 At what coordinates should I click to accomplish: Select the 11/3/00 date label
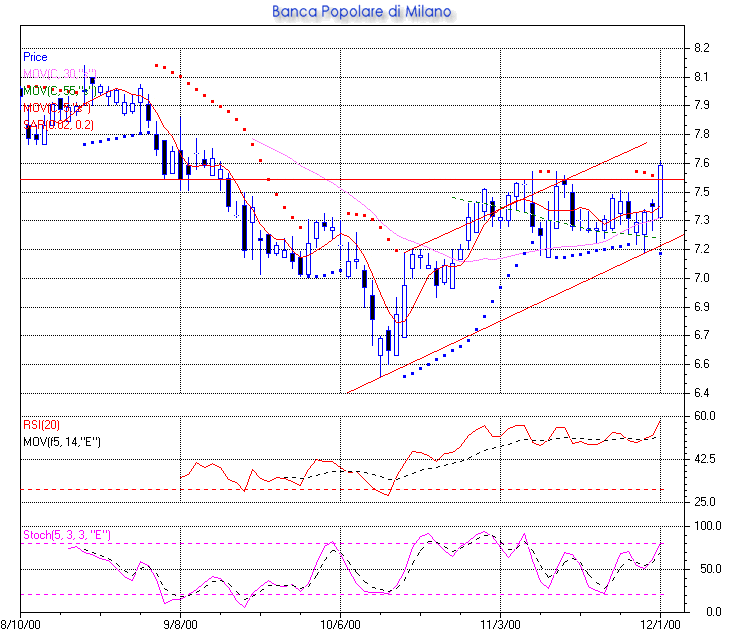500,624
